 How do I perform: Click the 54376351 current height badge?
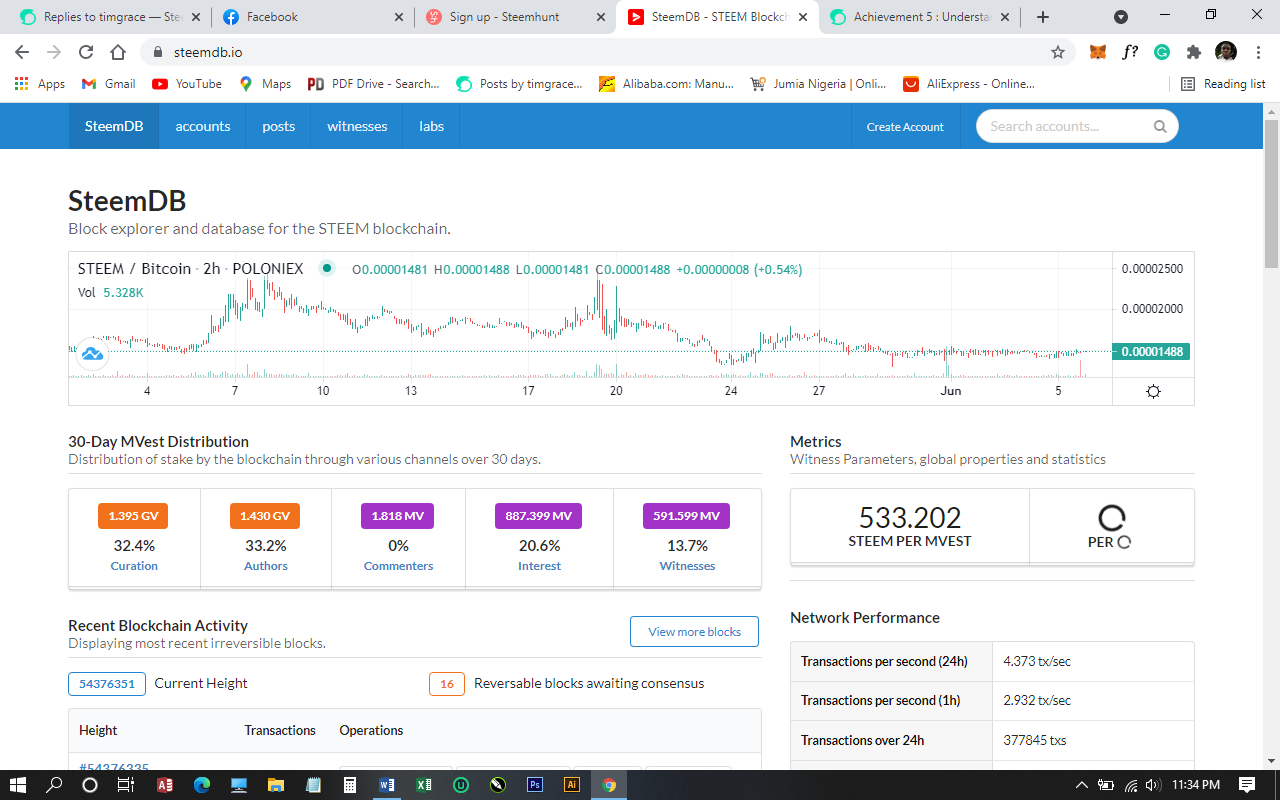(x=107, y=684)
